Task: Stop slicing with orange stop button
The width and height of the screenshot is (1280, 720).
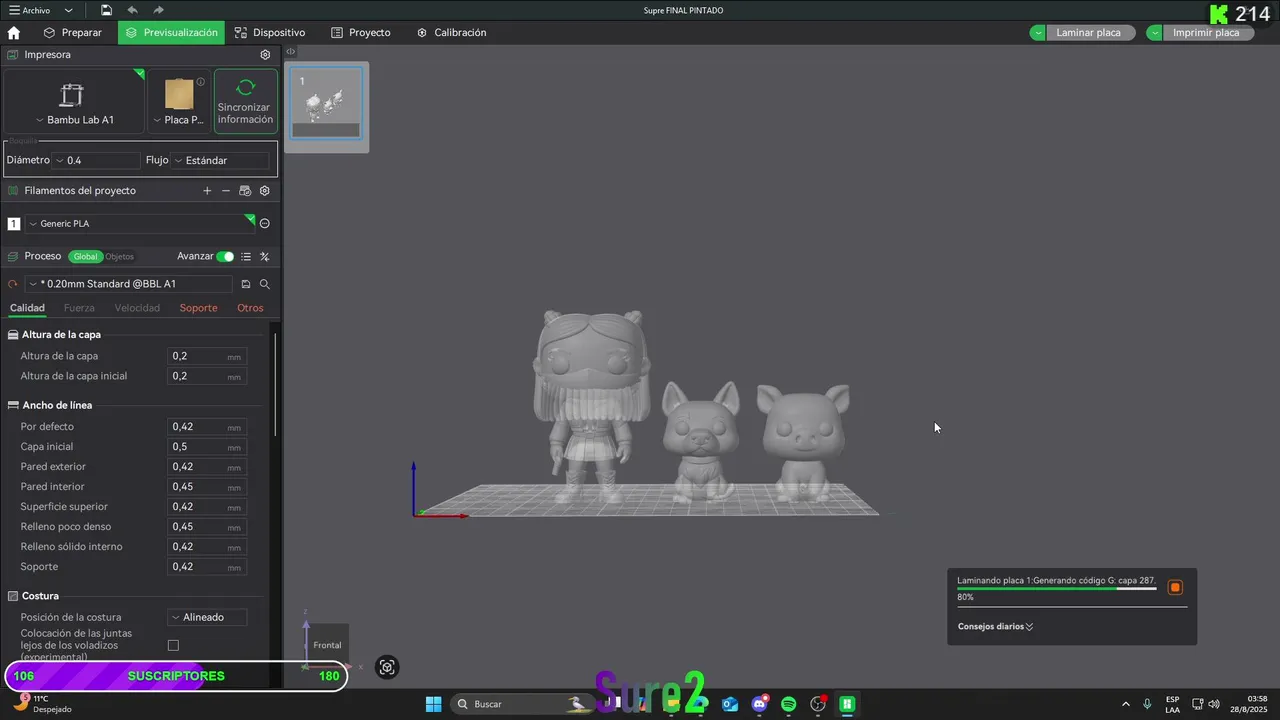Action: [1175, 587]
